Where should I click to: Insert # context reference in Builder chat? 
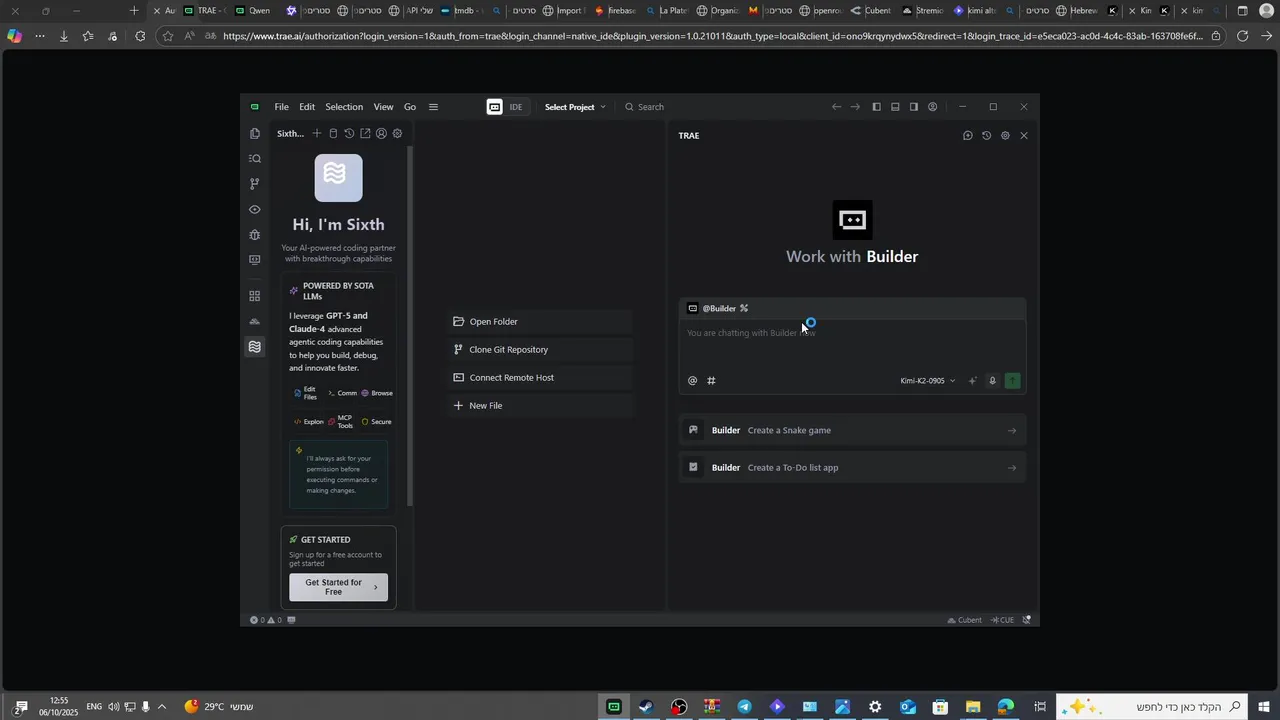(711, 381)
